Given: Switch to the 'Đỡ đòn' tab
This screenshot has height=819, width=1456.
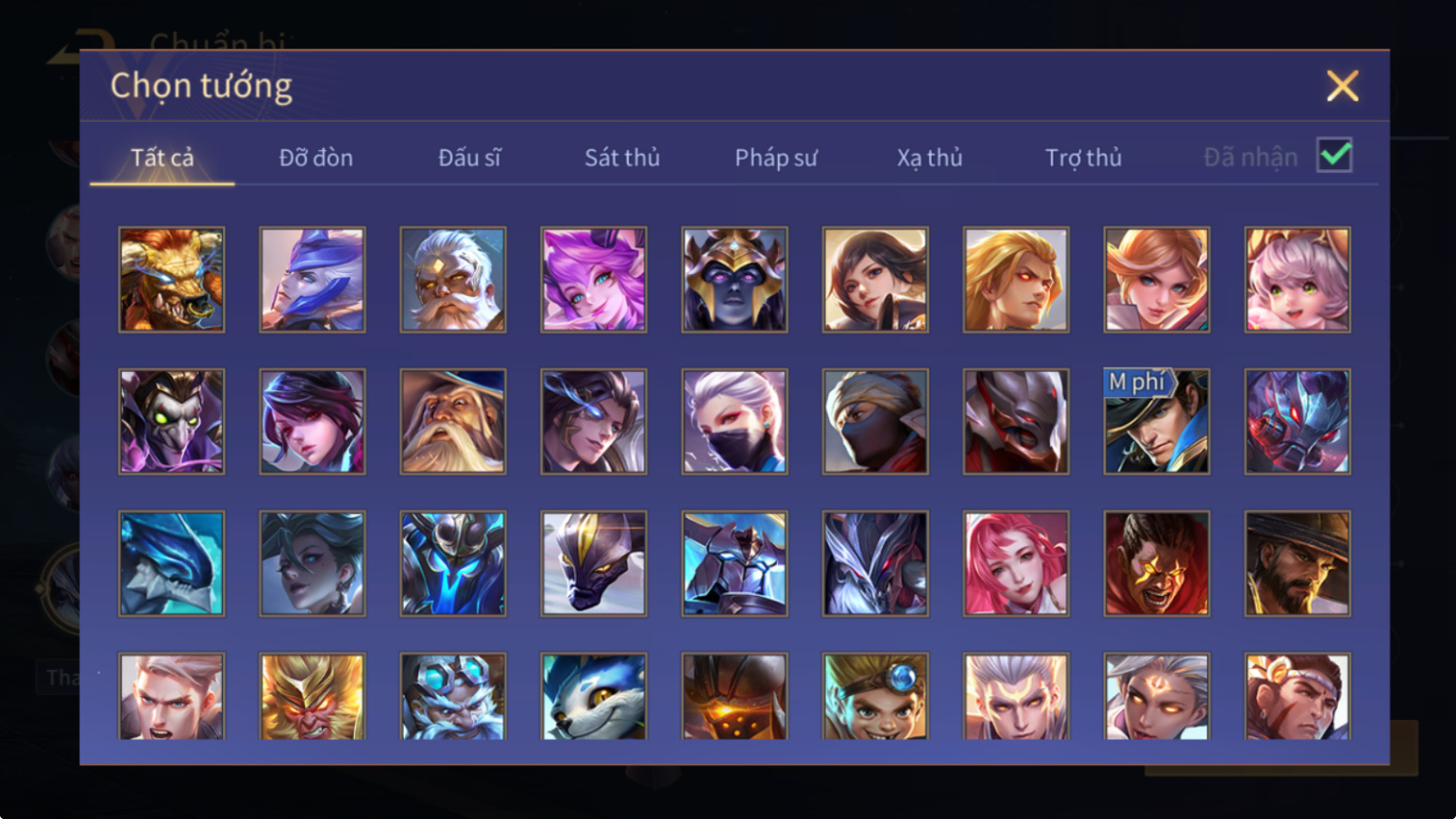Looking at the screenshot, I should click(316, 158).
